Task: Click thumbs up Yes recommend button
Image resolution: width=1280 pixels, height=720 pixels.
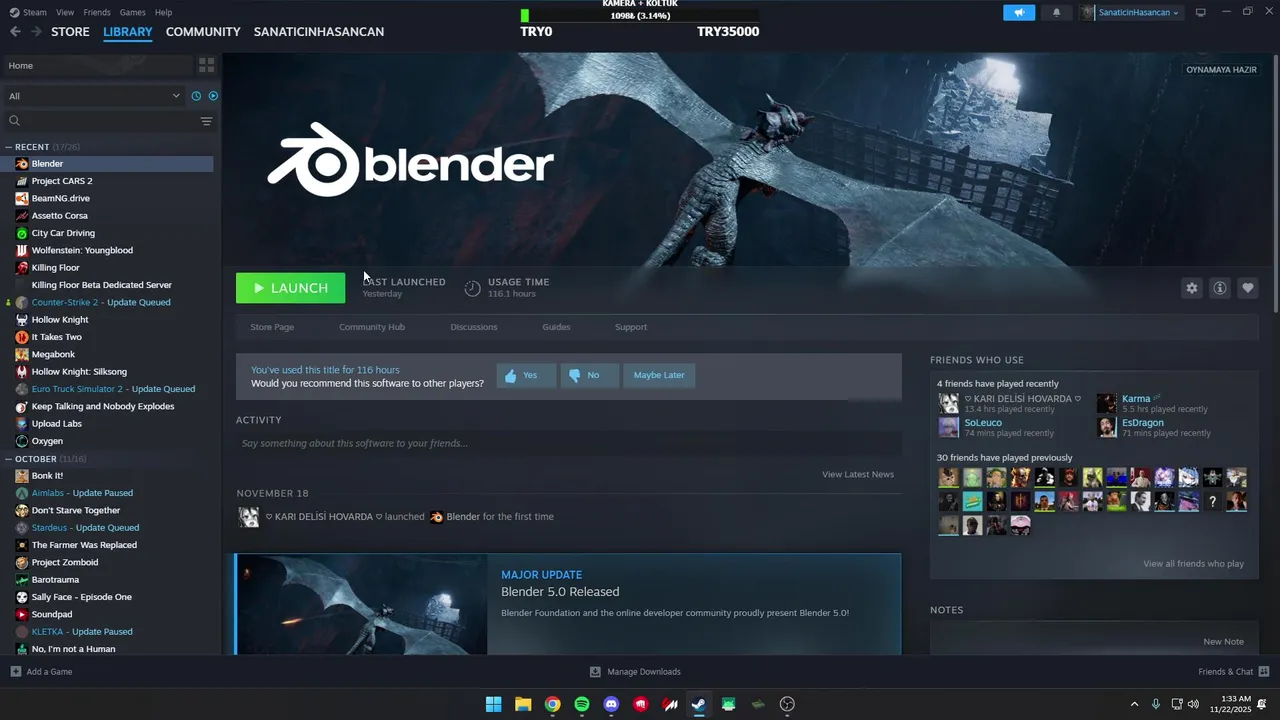Action: 526,375
